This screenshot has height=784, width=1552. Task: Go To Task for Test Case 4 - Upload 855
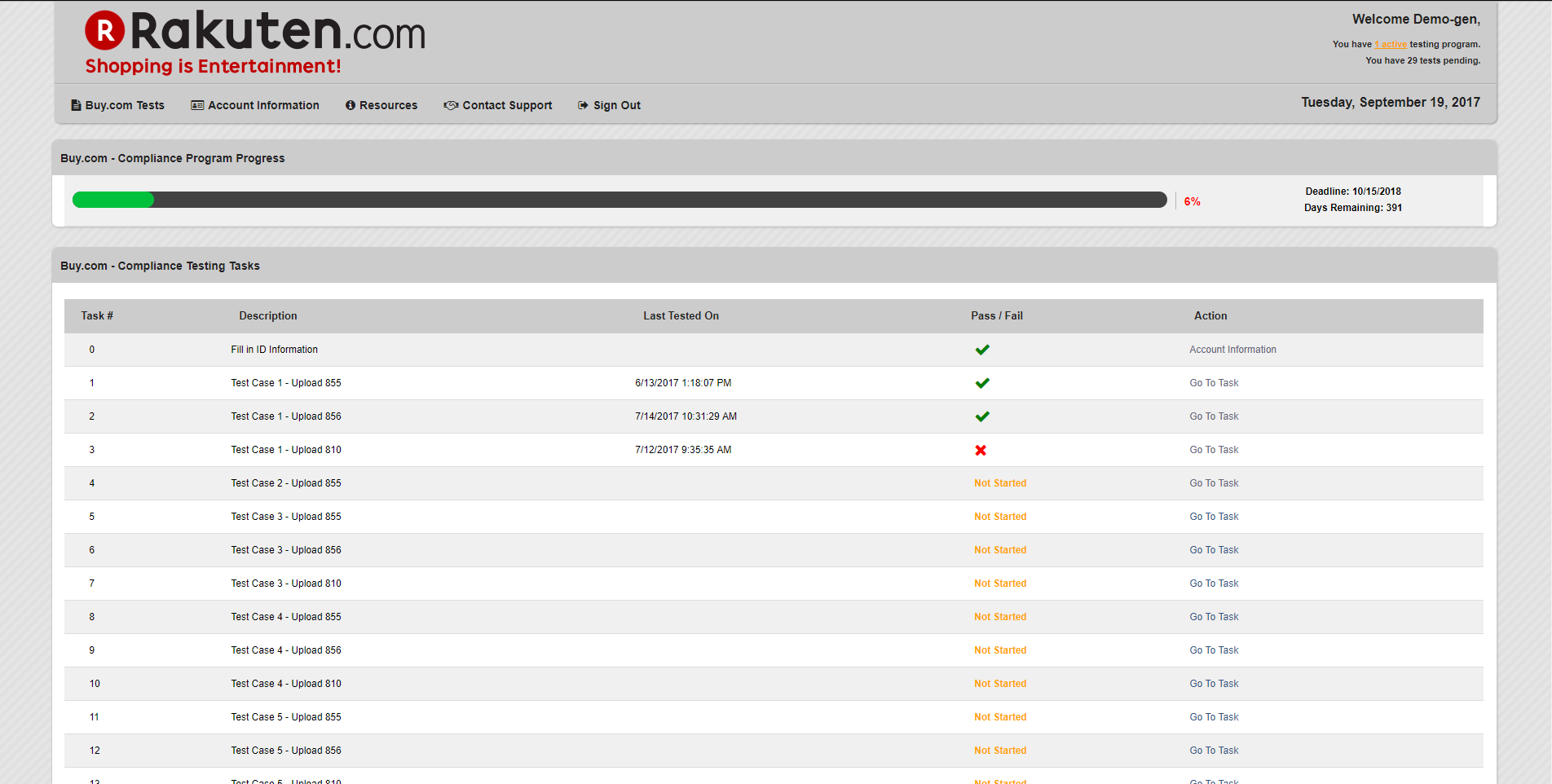coord(1214,617)
